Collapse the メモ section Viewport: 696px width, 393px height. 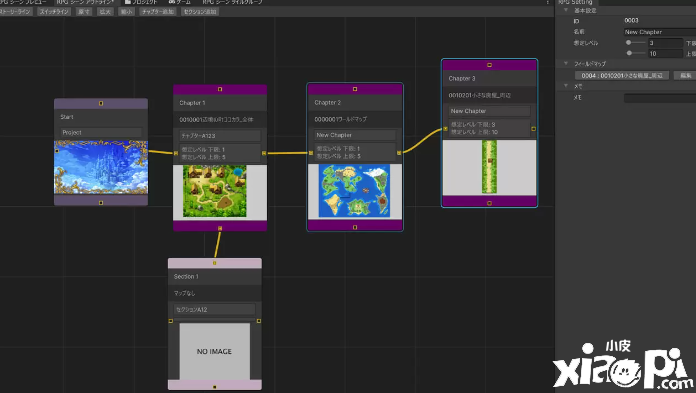[566, 86]
